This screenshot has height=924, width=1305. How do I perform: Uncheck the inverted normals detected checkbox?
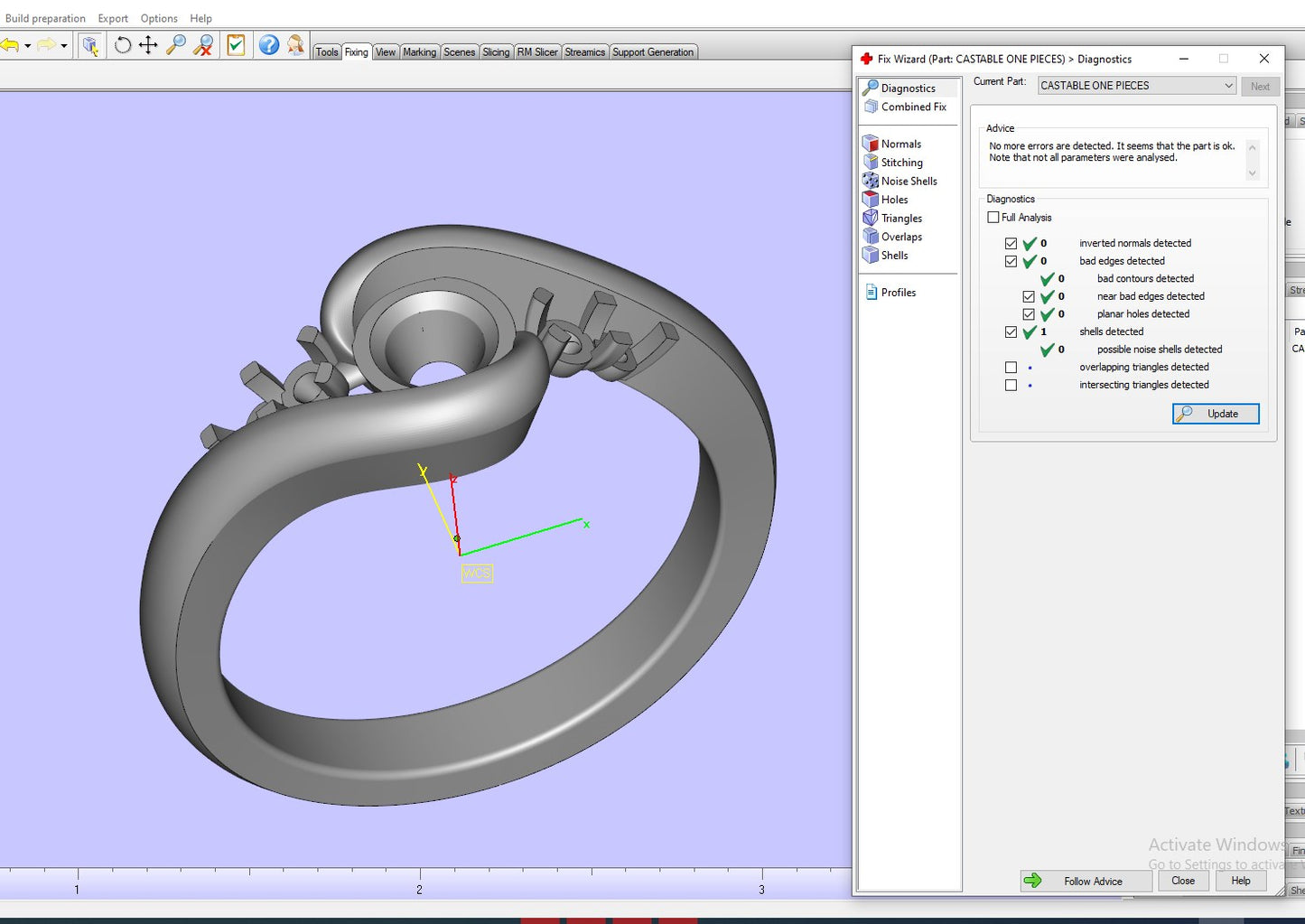(1011, 244)
